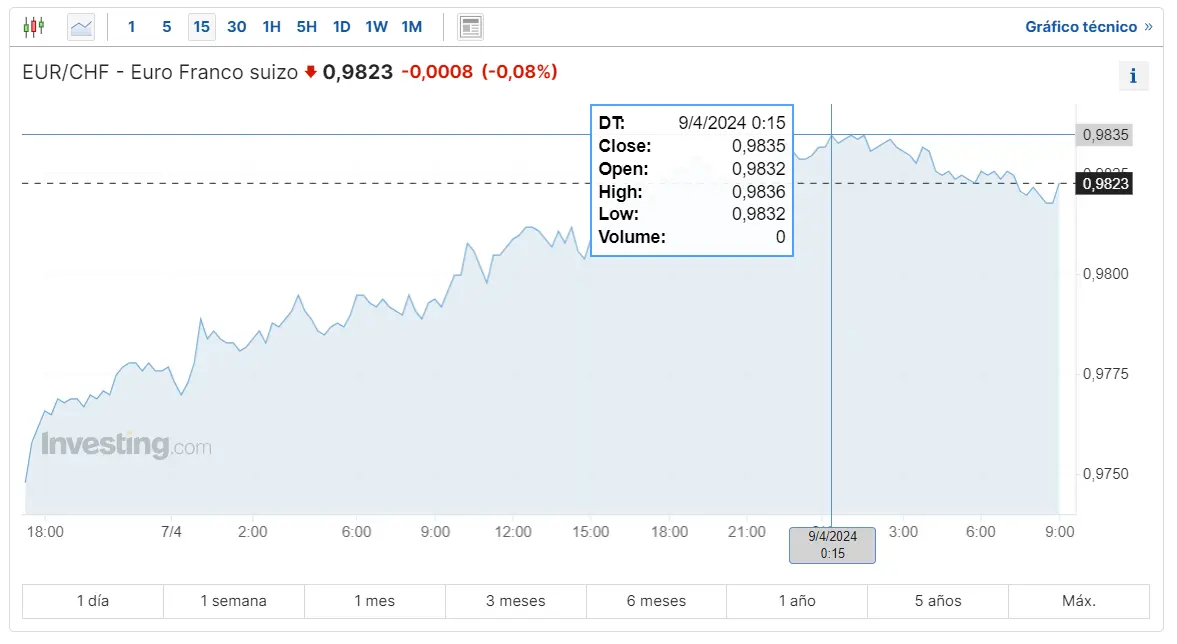The width and height of the screenshot is (1177, 644).
Task: Click the double chevron beside Gráfico técnico
Action: coord(1148,27)
